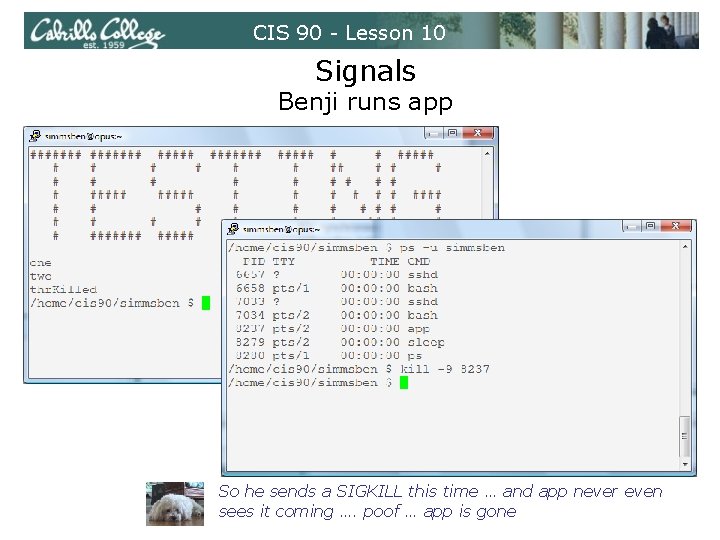Click the Cabrillo College logo
The width and height of the screenshot is (720, 540).
(x=97, y=31)
